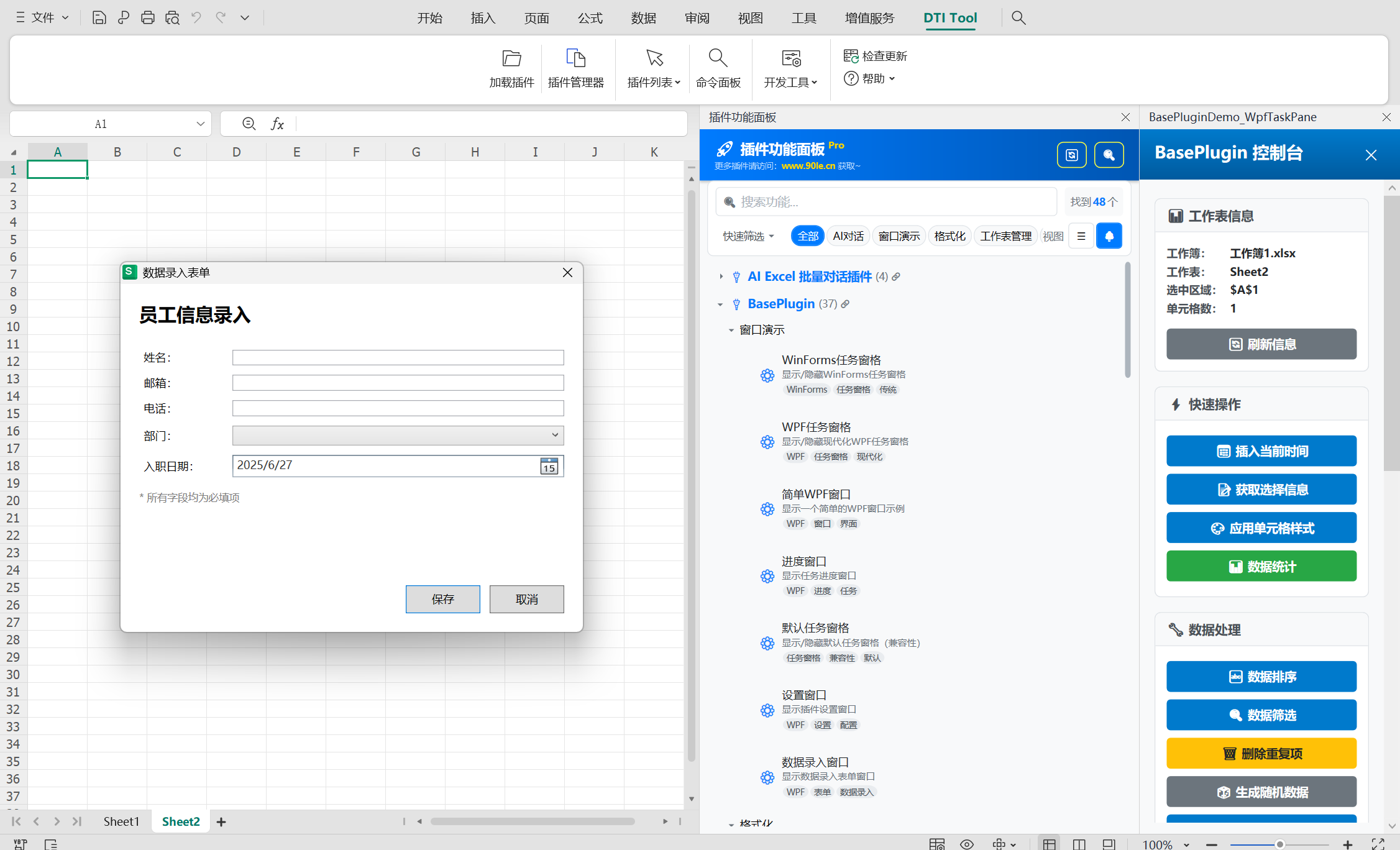Image resolution: width=1400 pixels, height=850 pixels.
Task: Click the refresh icon in blue panel header
Action: [x=1071, y=155]
